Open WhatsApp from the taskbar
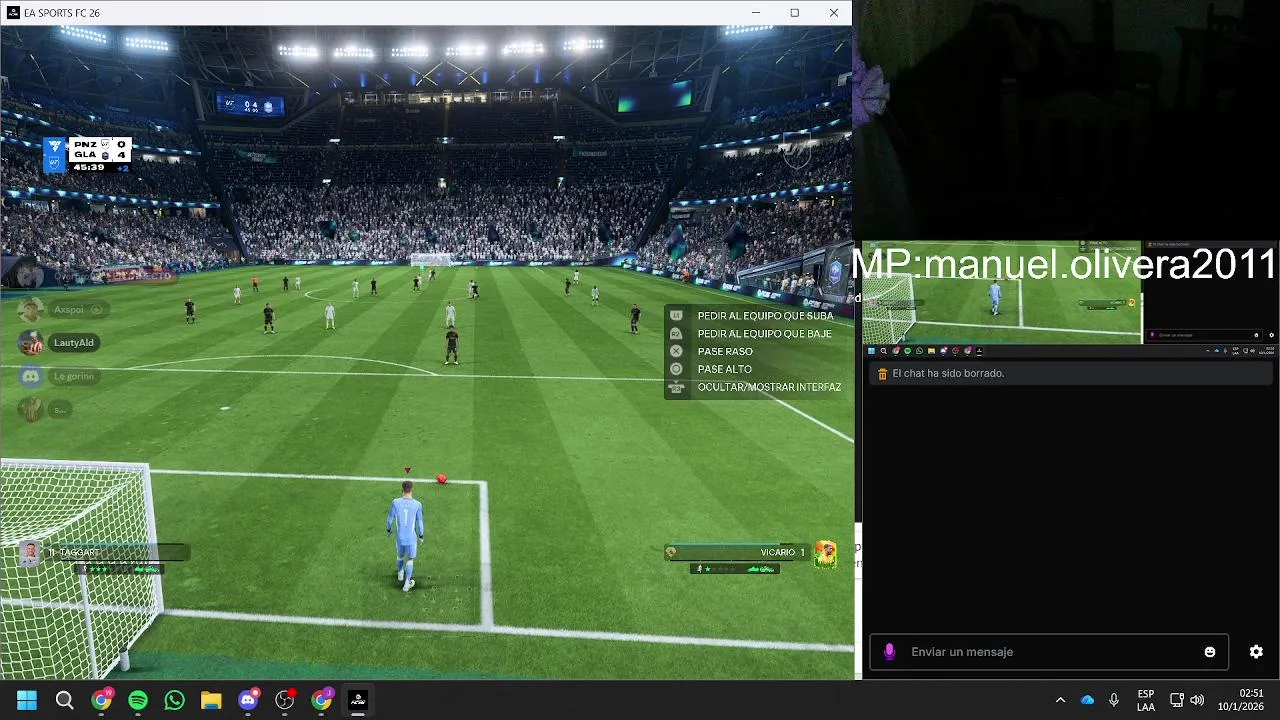Screen dimensions: 1280x720 click(175, 700)
